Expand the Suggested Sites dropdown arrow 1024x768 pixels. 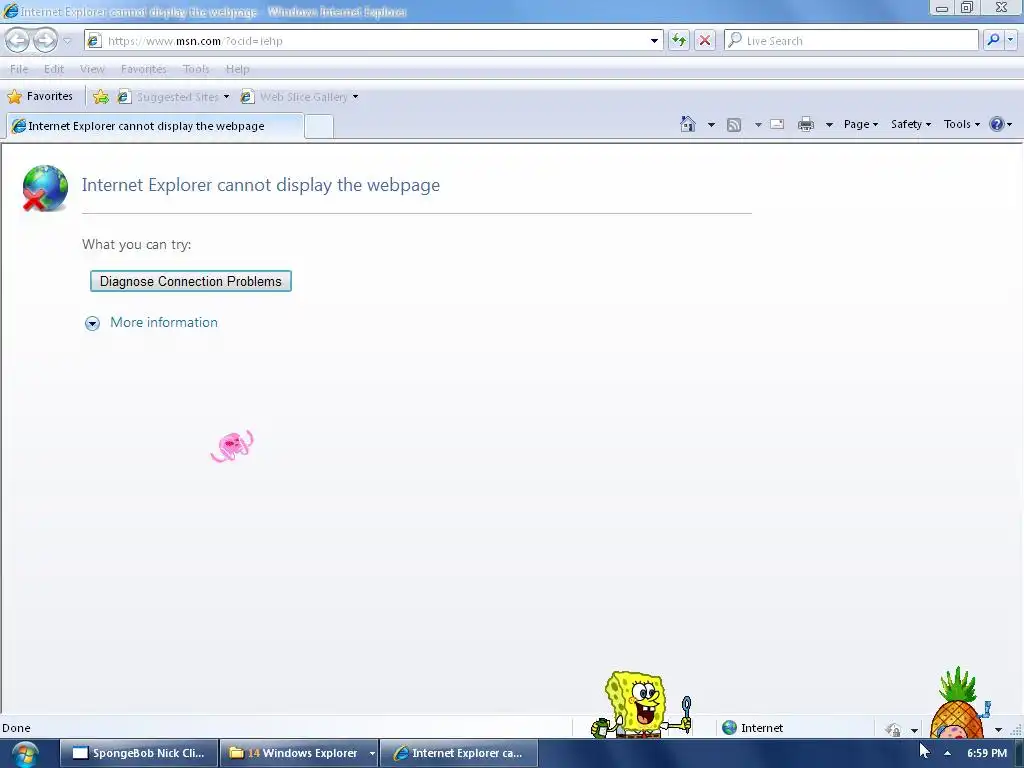227,97
